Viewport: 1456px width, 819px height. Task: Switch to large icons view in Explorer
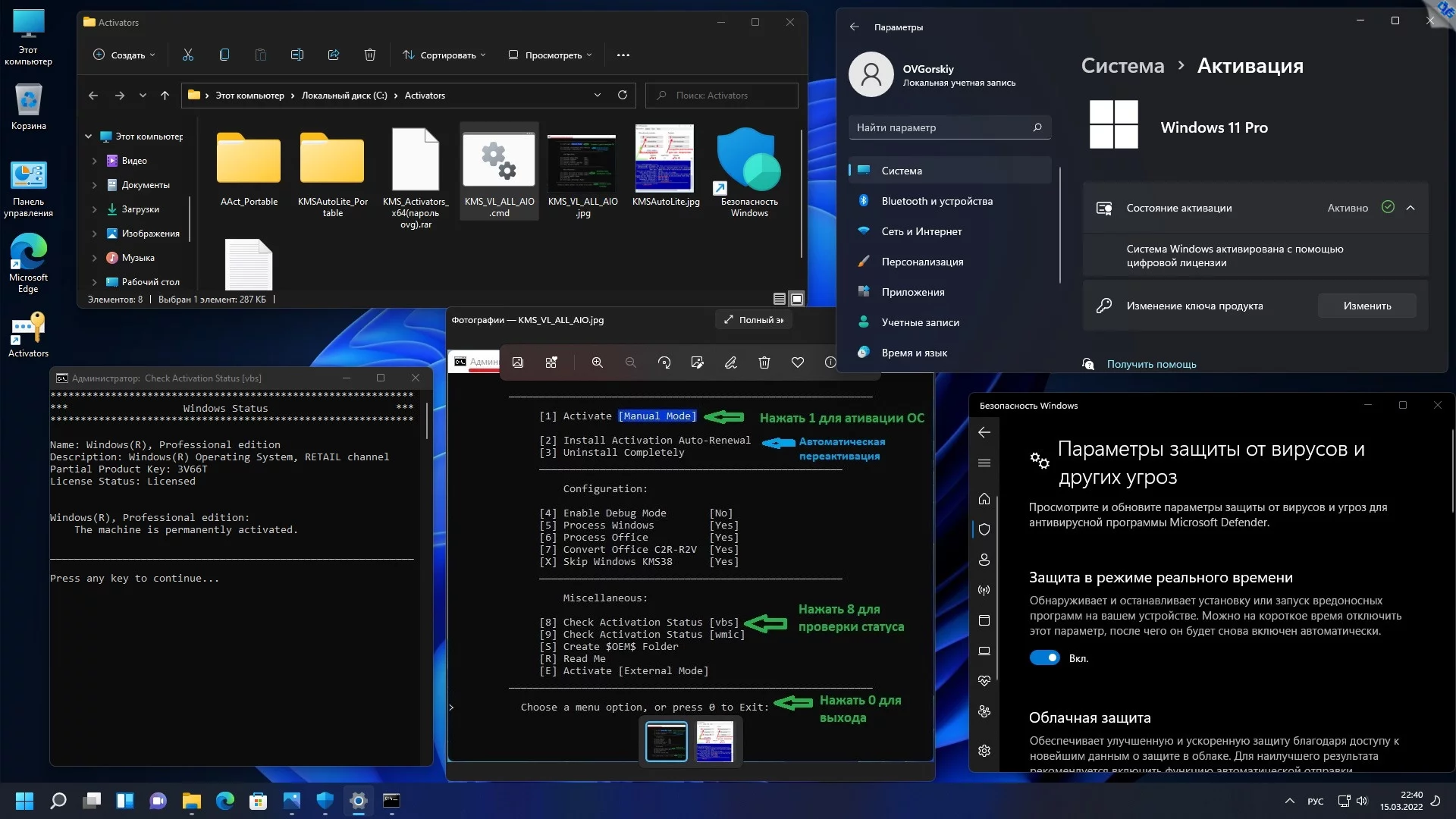tap(797, 299)
